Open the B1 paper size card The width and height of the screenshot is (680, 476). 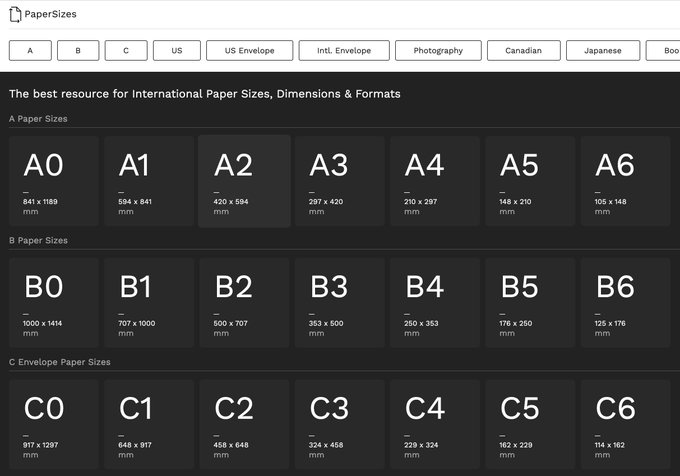(149, 303)
